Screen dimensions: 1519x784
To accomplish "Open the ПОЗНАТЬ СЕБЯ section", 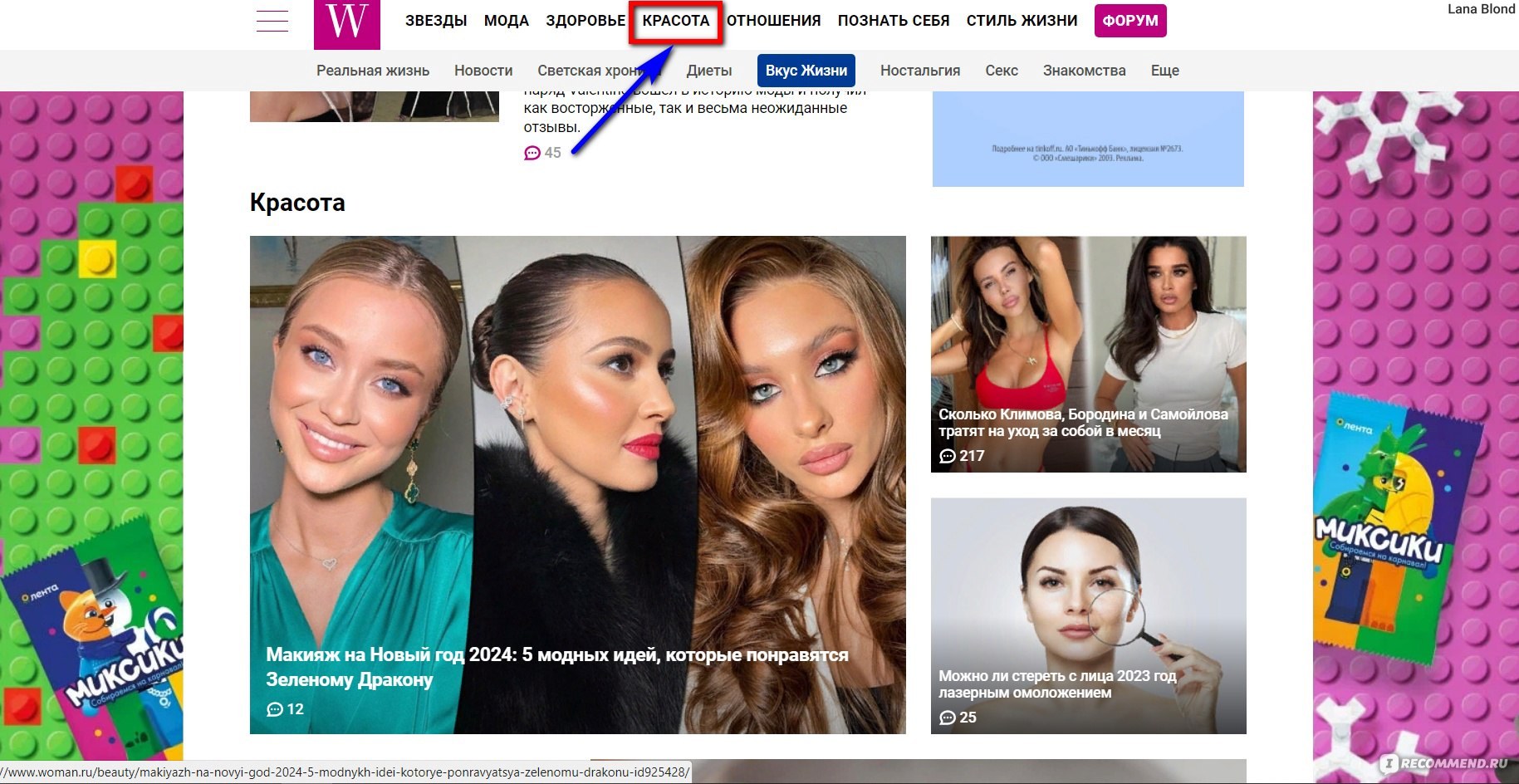I will click(893, 21).
